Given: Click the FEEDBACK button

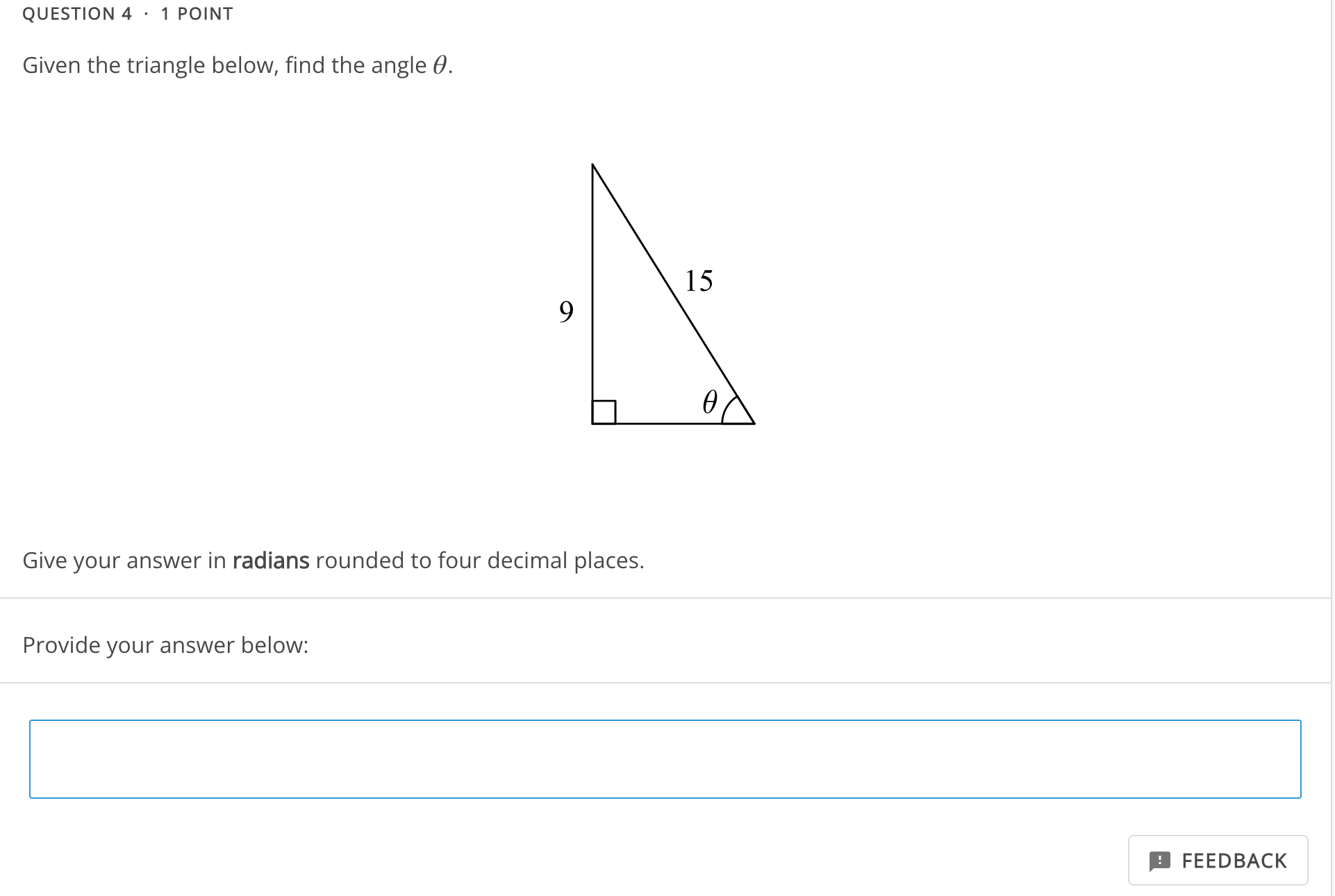Looking at the screenshot, I should click(x=1218, y=861).
